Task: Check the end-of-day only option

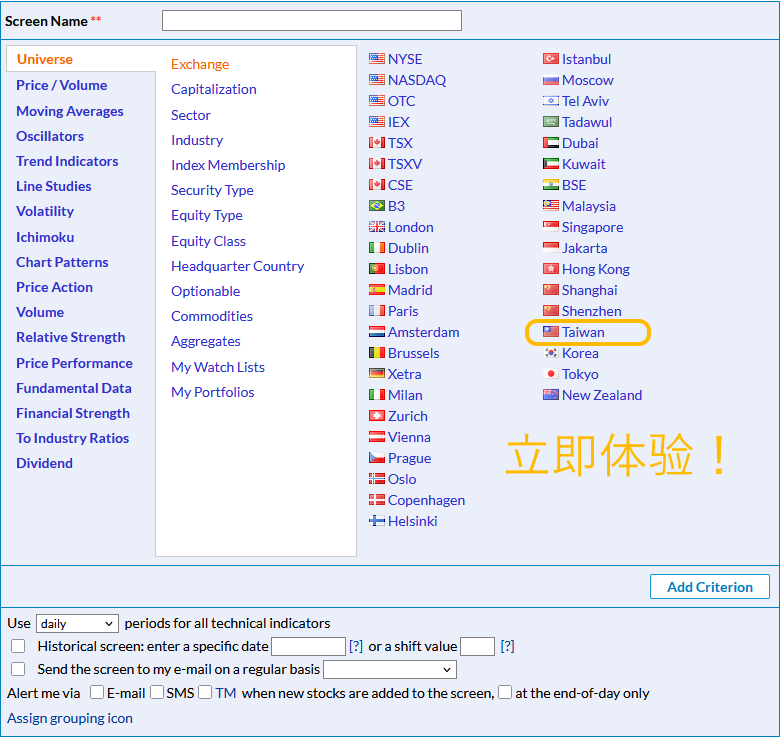Action: click(505, 692)
